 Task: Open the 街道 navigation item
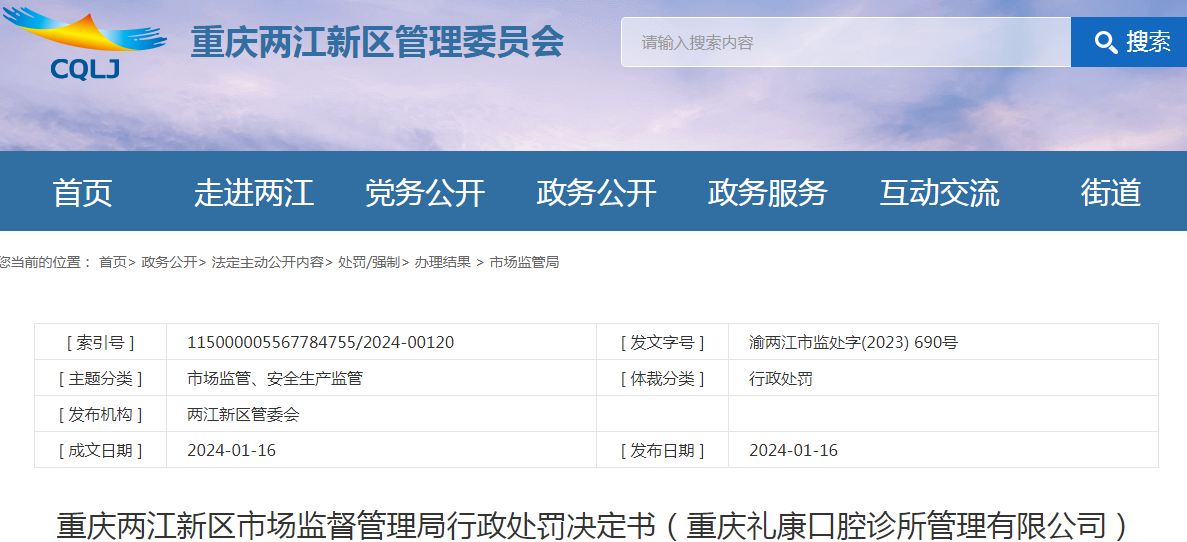point(1110,192)
